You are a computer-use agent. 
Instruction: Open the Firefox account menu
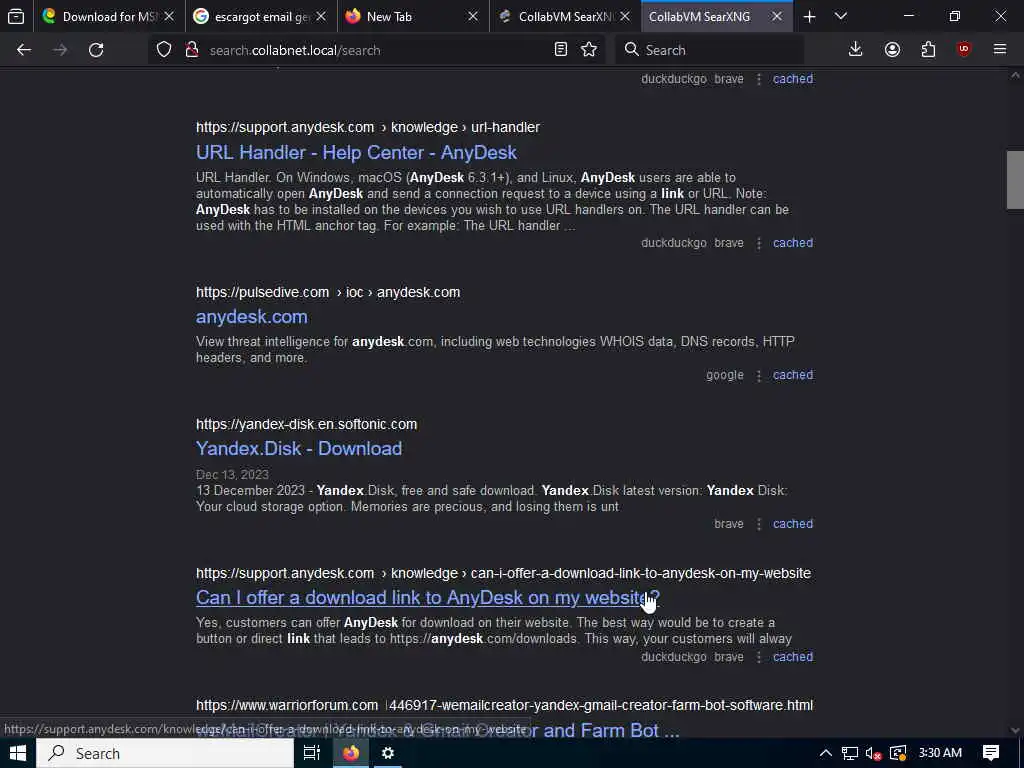[892, 50]
